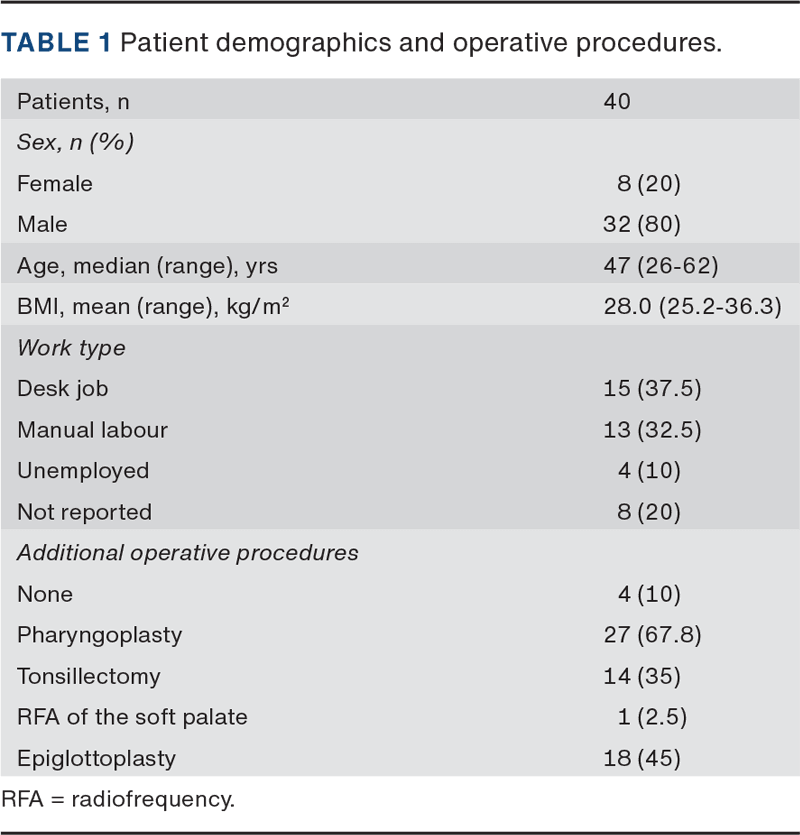Click the Pharyngoplasty value "27 (67.8)"

(654, 635)
